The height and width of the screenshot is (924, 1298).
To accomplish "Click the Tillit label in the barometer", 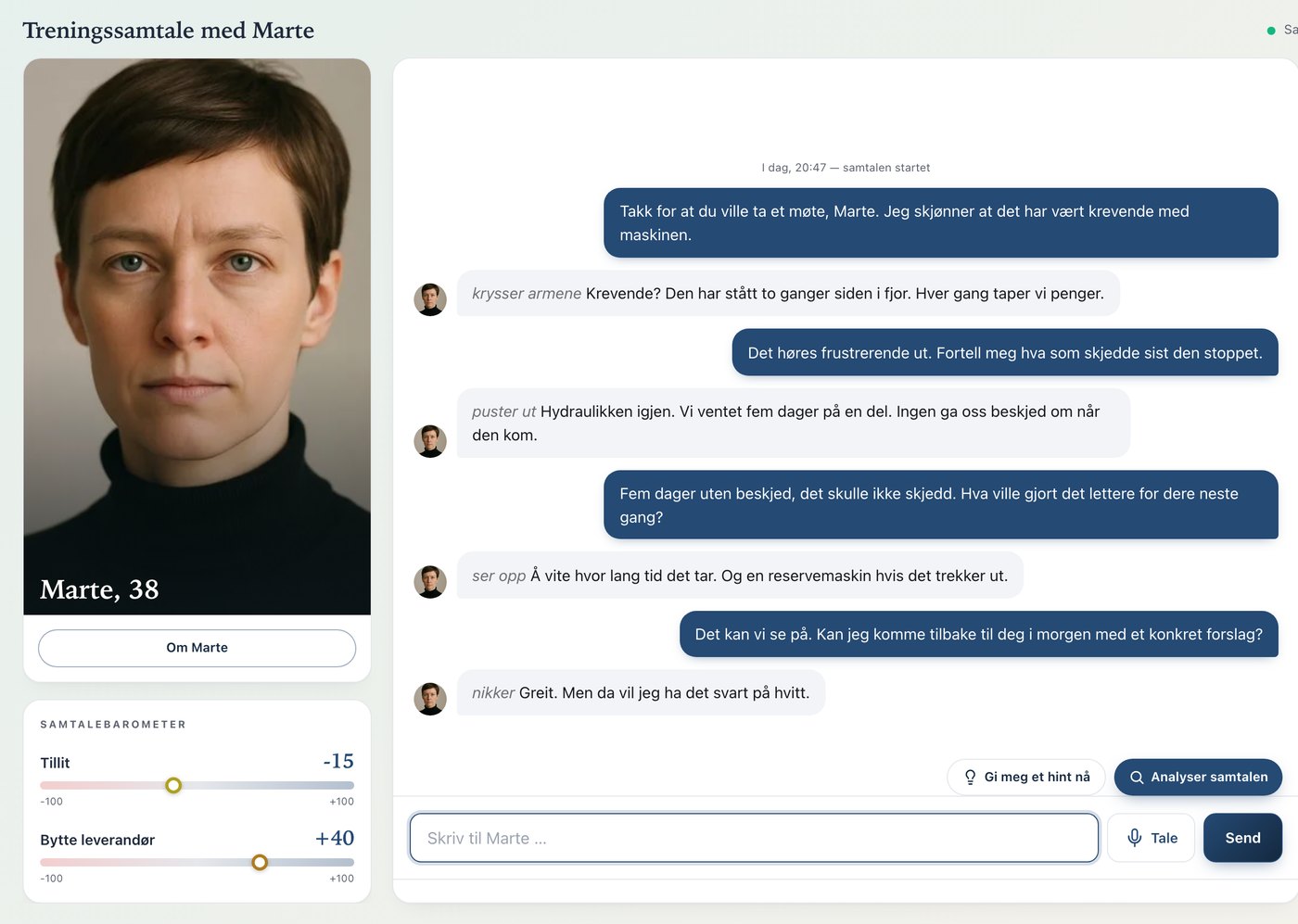I will [x=55, y=763].
